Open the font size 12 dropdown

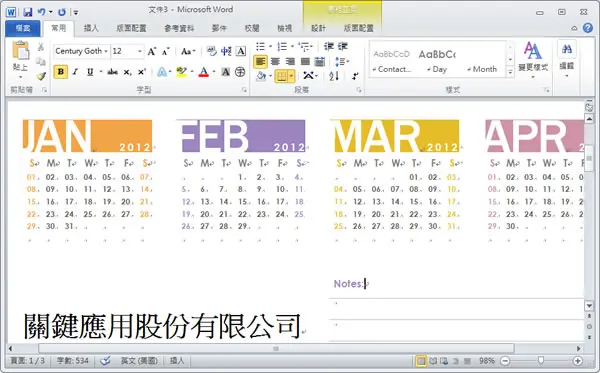click(x=127, y=51)
